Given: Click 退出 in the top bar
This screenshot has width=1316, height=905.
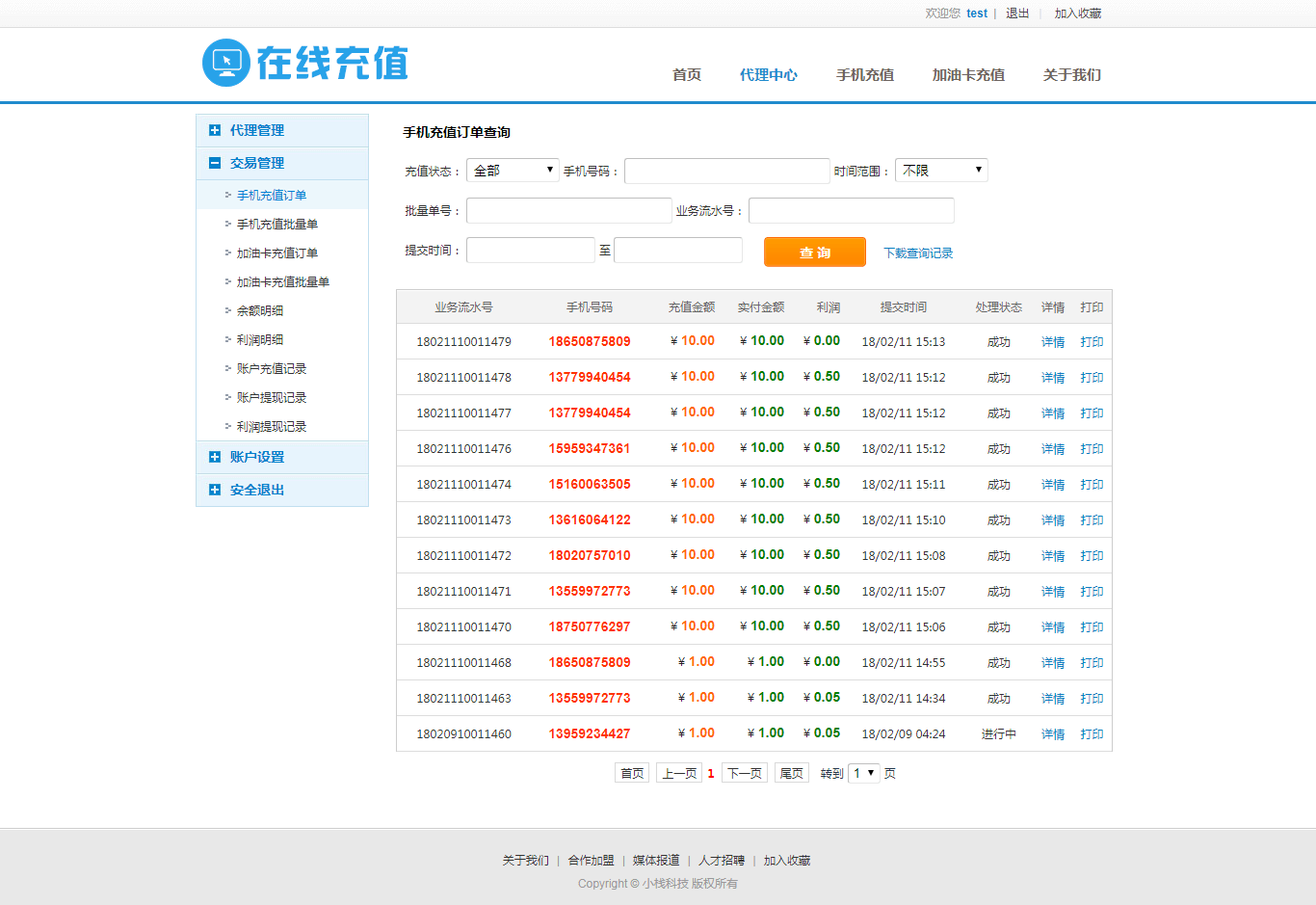Looking at the screenshot, I should 1017,13.
